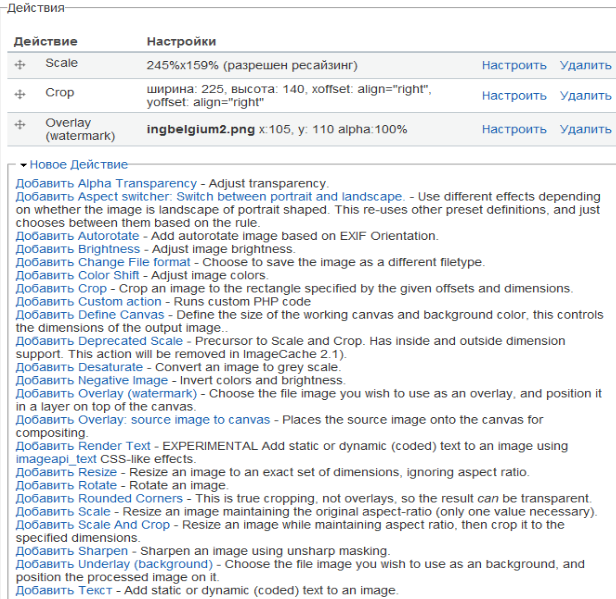Add the Aspect switcher action
The height and width of the screenshot is (599, 616).
tap(210, 196)
